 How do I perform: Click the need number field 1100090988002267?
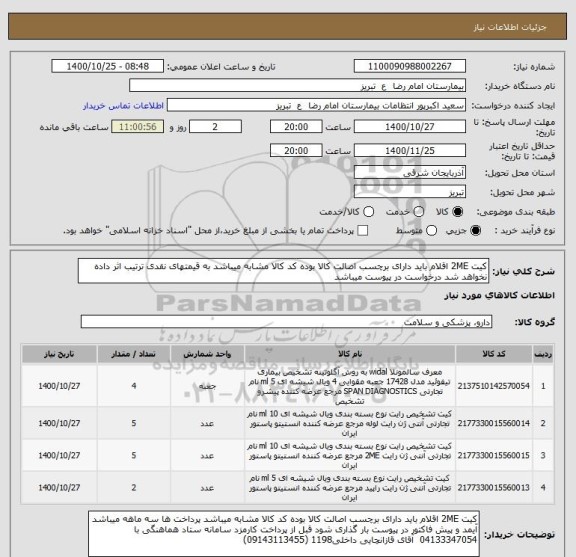pyautogui.click(x=410, y=67)
